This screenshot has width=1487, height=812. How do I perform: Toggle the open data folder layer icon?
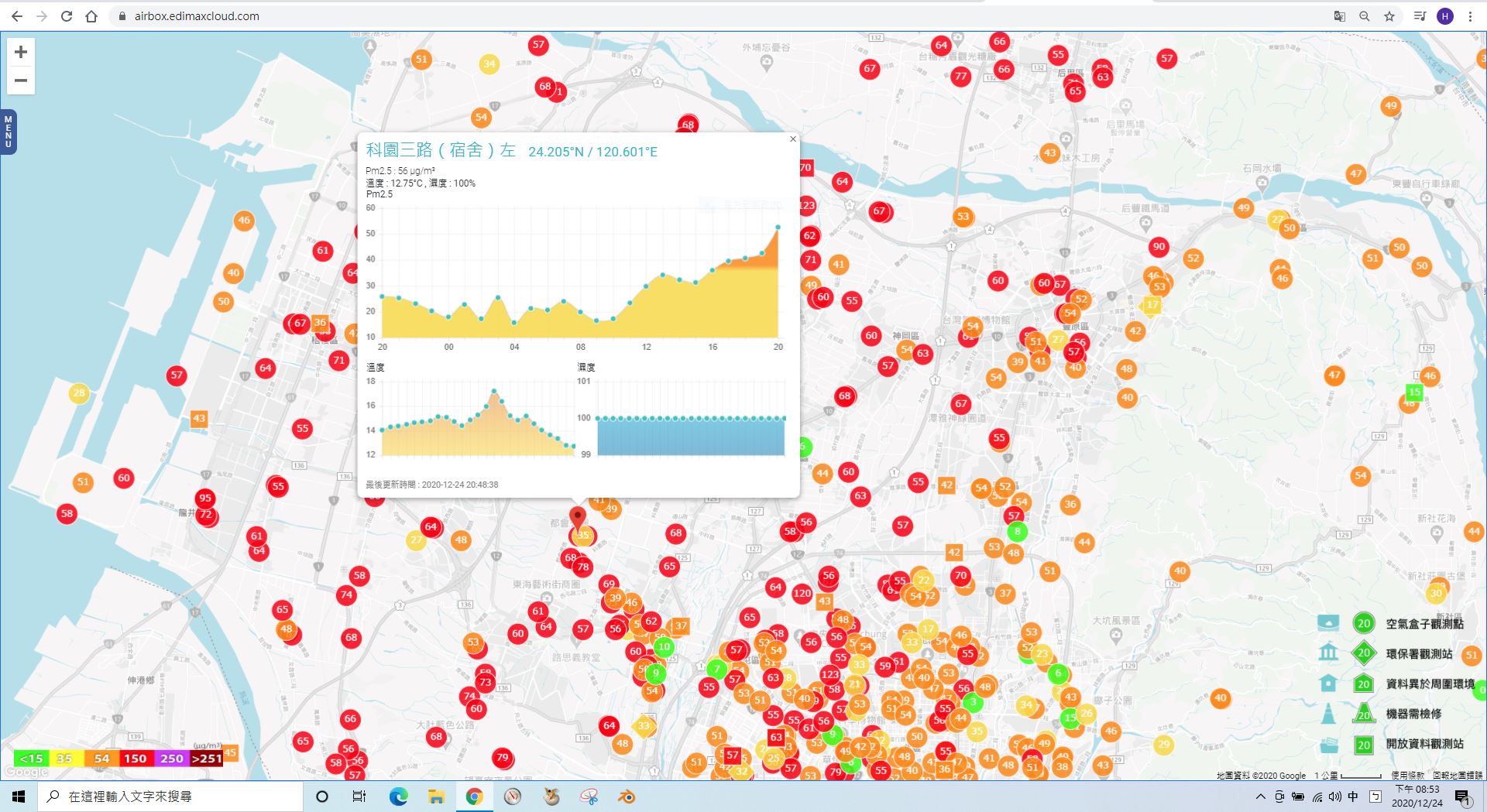click(1328, 744)
